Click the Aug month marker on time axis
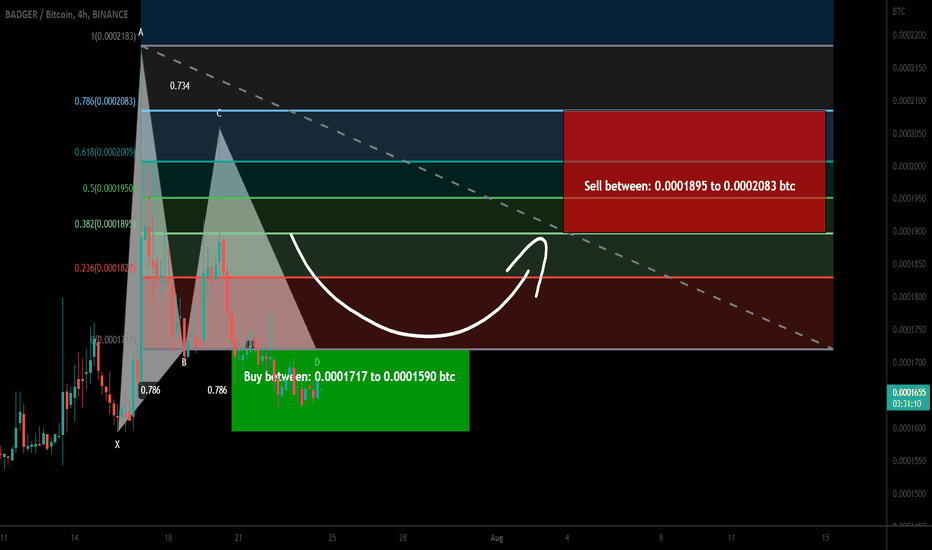The image size is (932, 550). click(x=497, y=538)
